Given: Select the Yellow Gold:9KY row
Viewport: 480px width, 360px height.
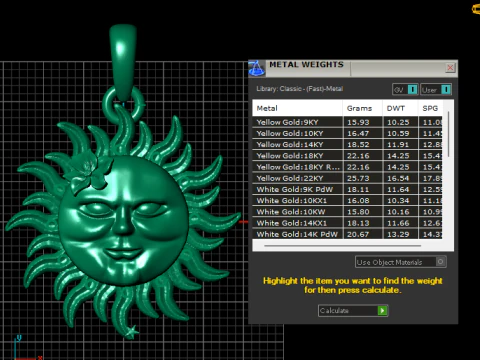Looking at the screenshot, I should click(x=348, y=122).
